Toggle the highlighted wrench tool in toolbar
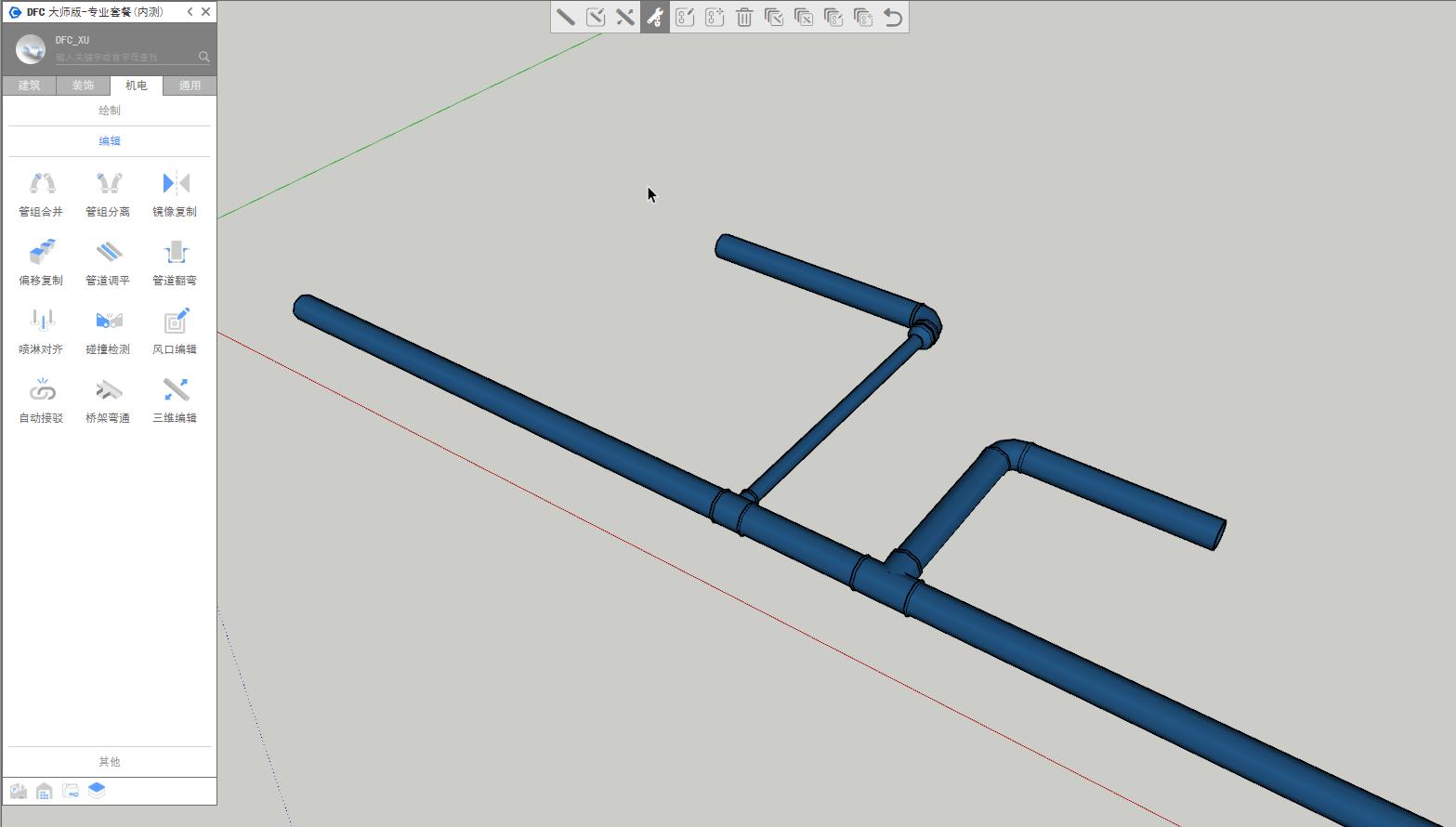Image resolution: width=1456 pixels, height=827 pixels. [655, 18]
